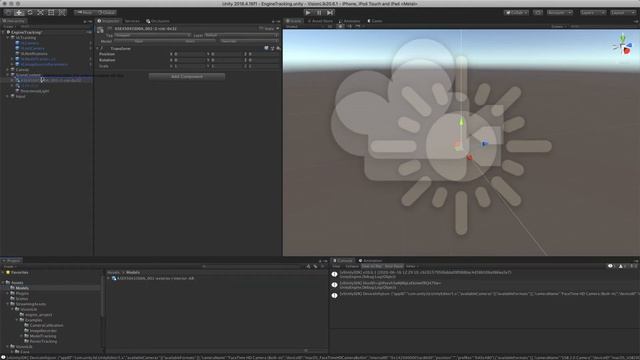This screenshot has width=640, height=360.
Task: Select the Rotate tool in toolbar
Action: tap(30, 13)
